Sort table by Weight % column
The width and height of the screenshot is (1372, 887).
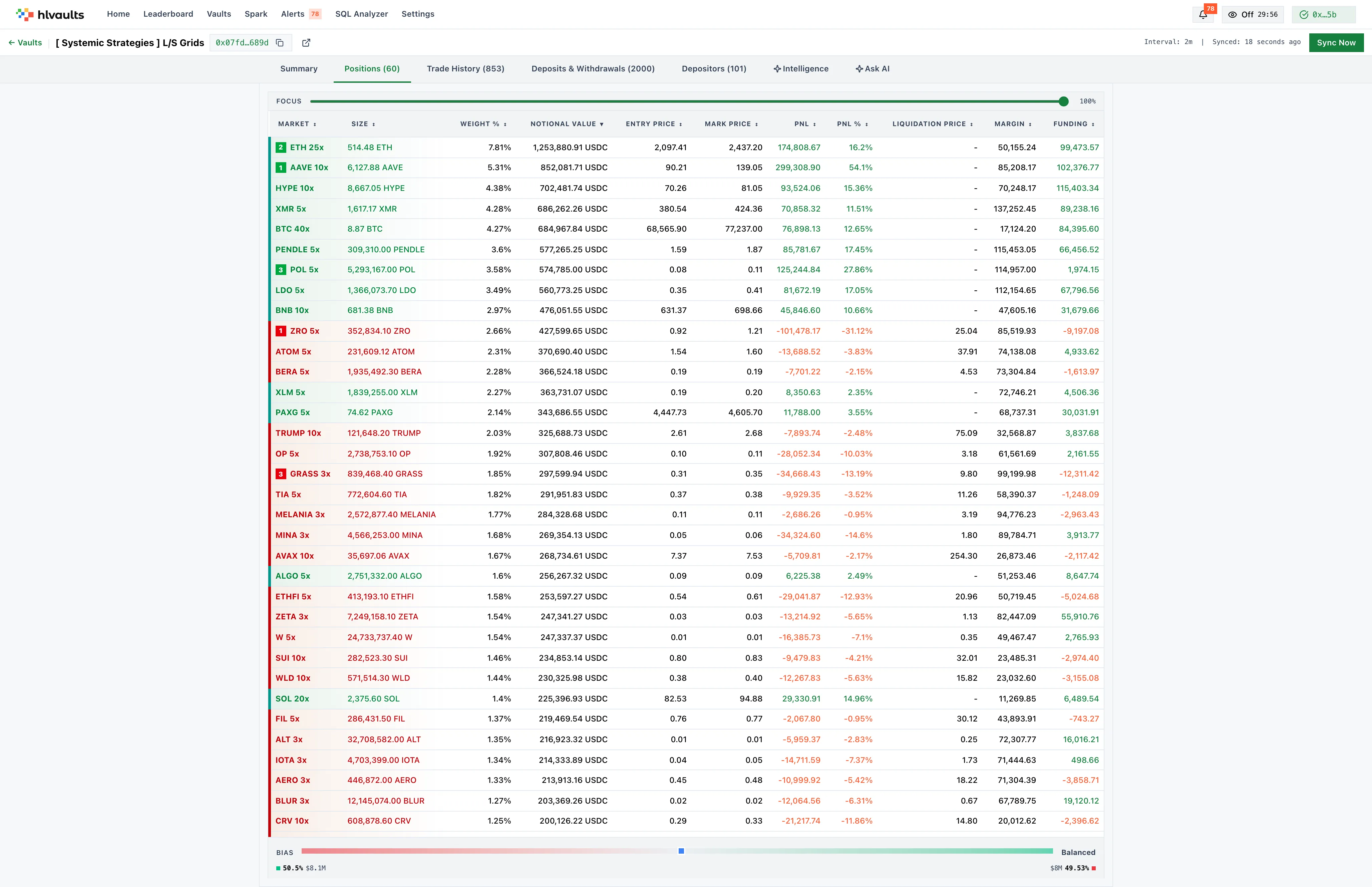(483, 124)
